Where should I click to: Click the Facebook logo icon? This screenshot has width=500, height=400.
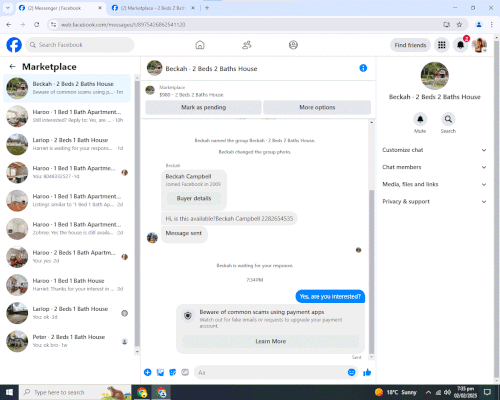(x=14, y=45)
